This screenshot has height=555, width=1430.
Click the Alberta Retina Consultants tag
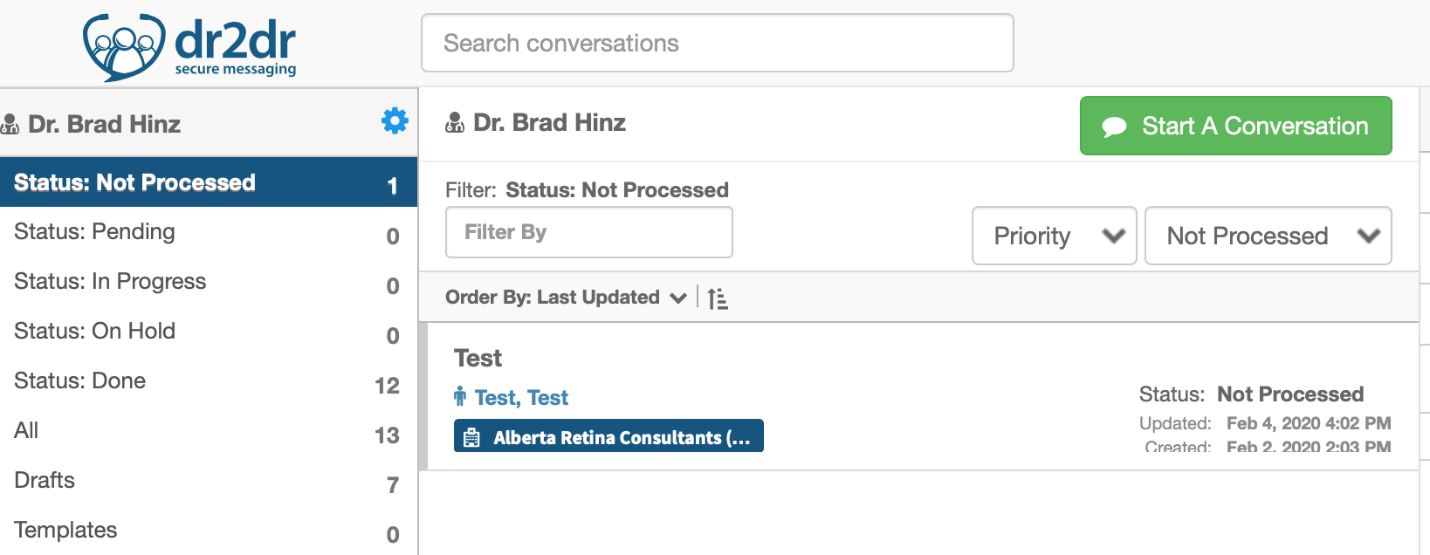coord(609,436)
